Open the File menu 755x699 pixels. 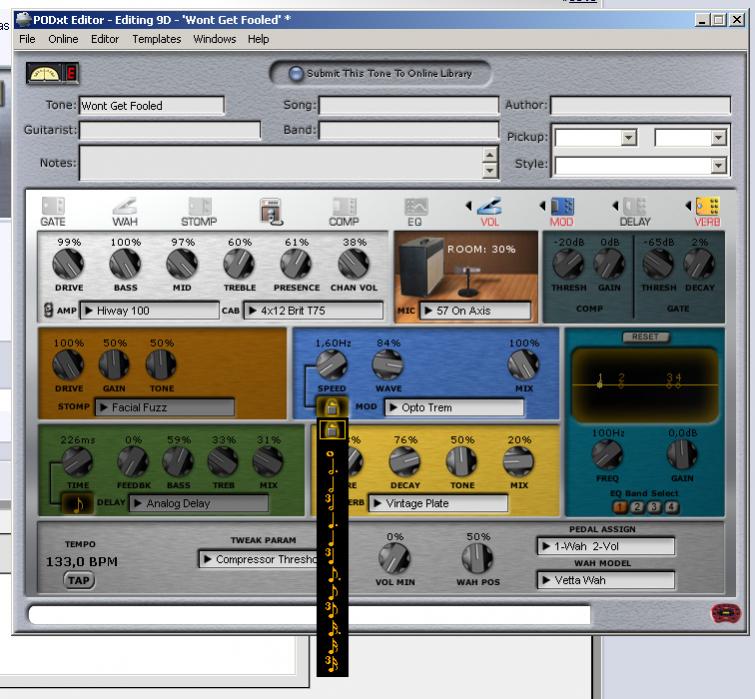pyautogui.click(x=27, y=39)
